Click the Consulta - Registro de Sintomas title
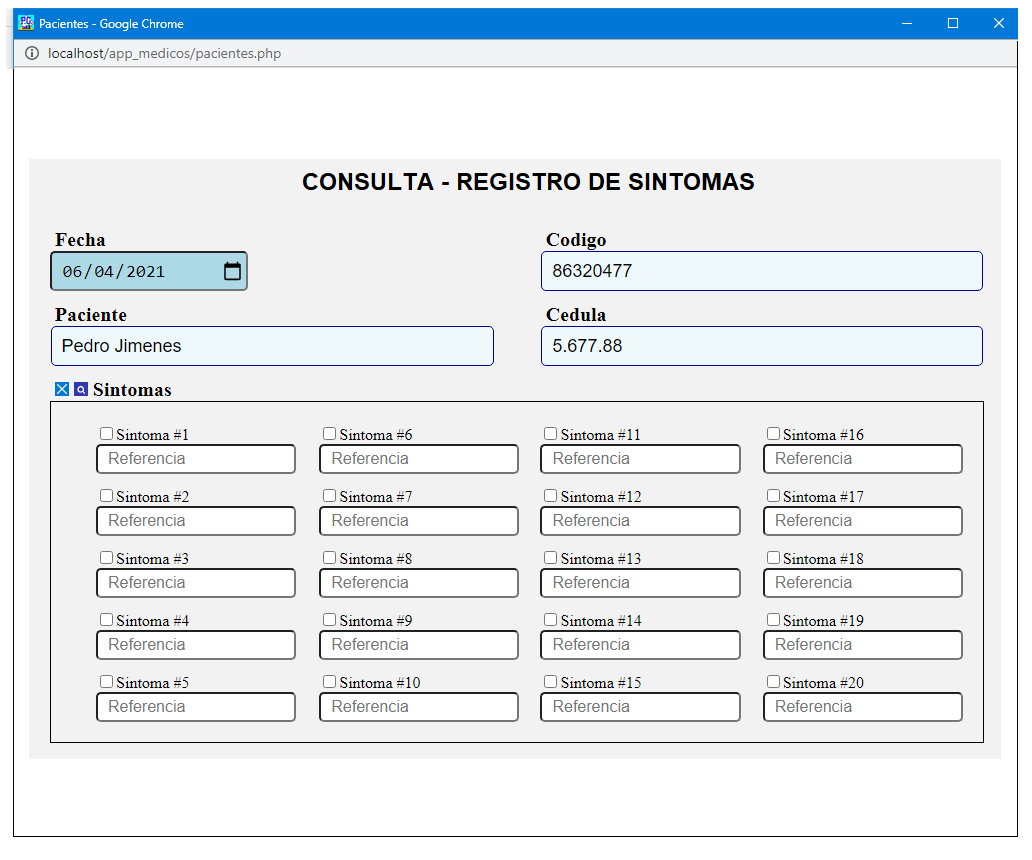This screenshot has height=860, width=1032. pyautogui.click(x=528, y=182)
